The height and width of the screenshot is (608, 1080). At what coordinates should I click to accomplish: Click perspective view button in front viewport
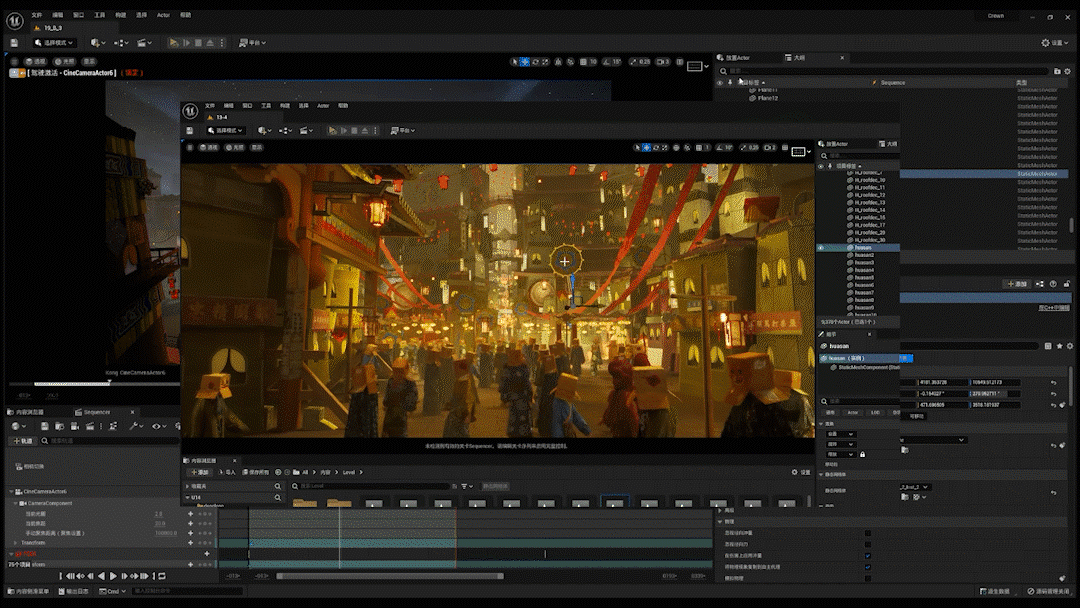[x=209, y=147]
